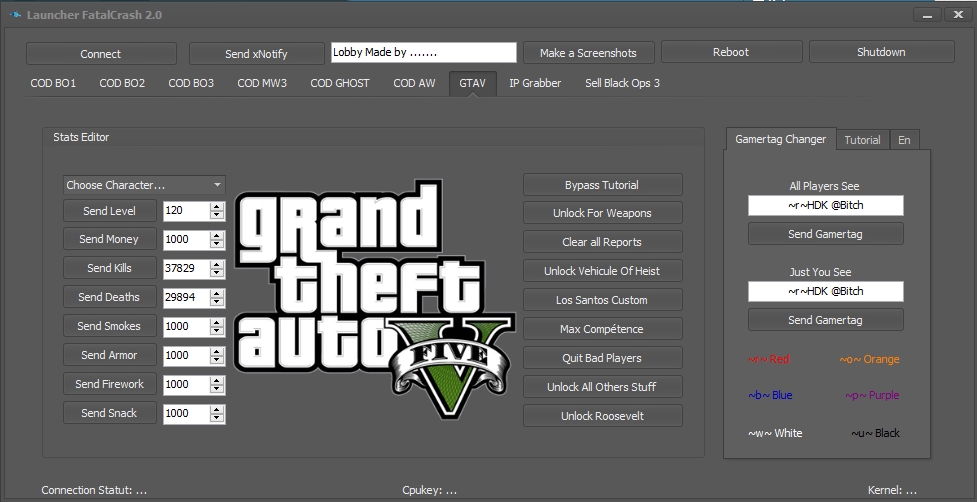The height and width of the screenshot is (502, 977).
Task: Increase the Firework value with up arrow
Action: pyautogui.click(x=217, y=381)
